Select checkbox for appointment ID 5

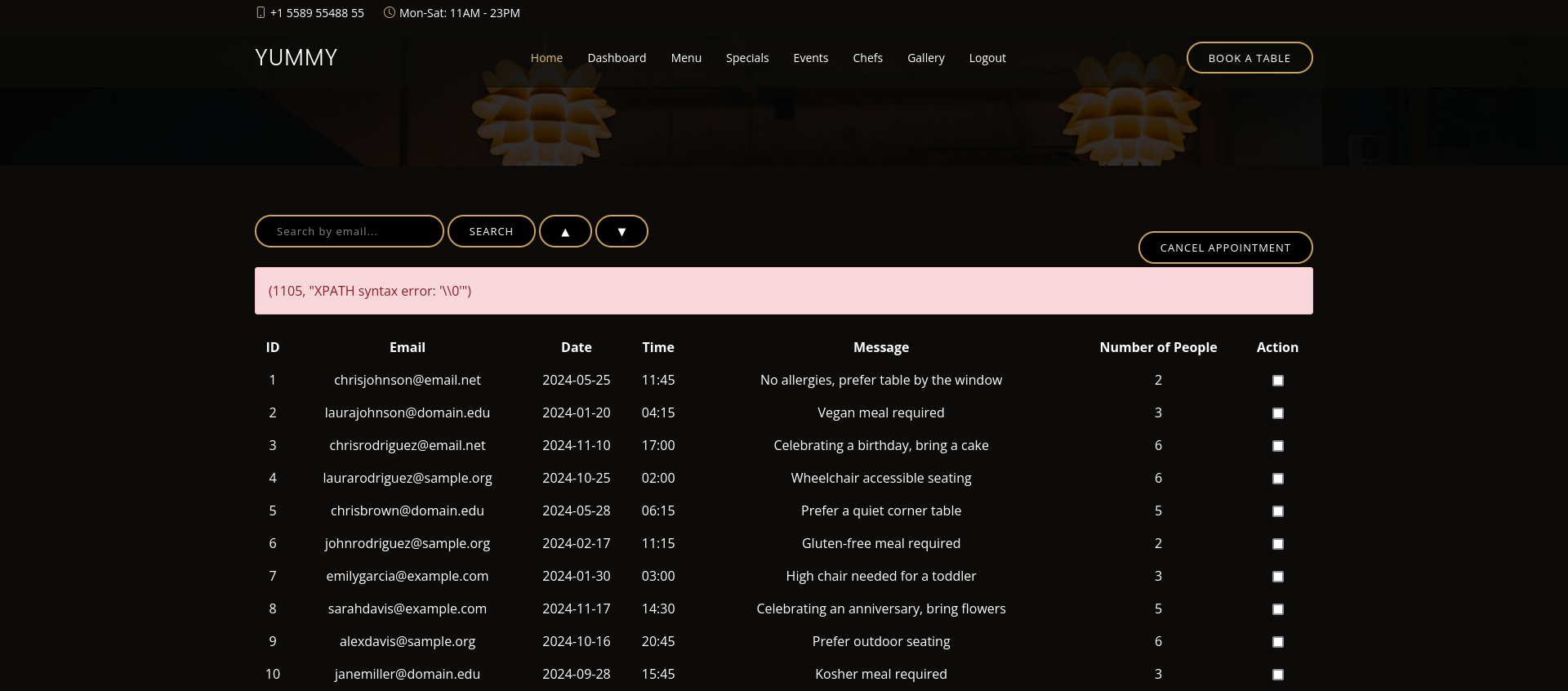[1278, 511]
